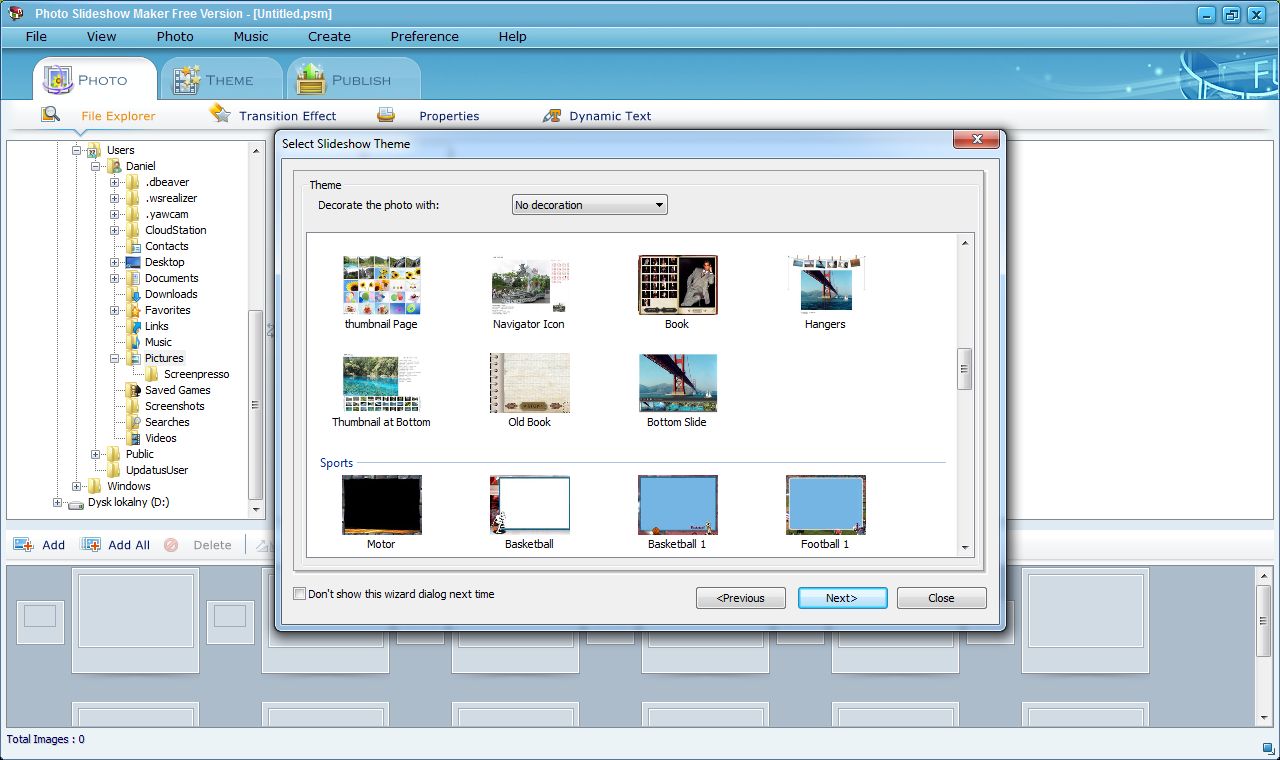Expand the Documents folder
The width and height of the screenshot is (1280, 760).
(115, 278)
